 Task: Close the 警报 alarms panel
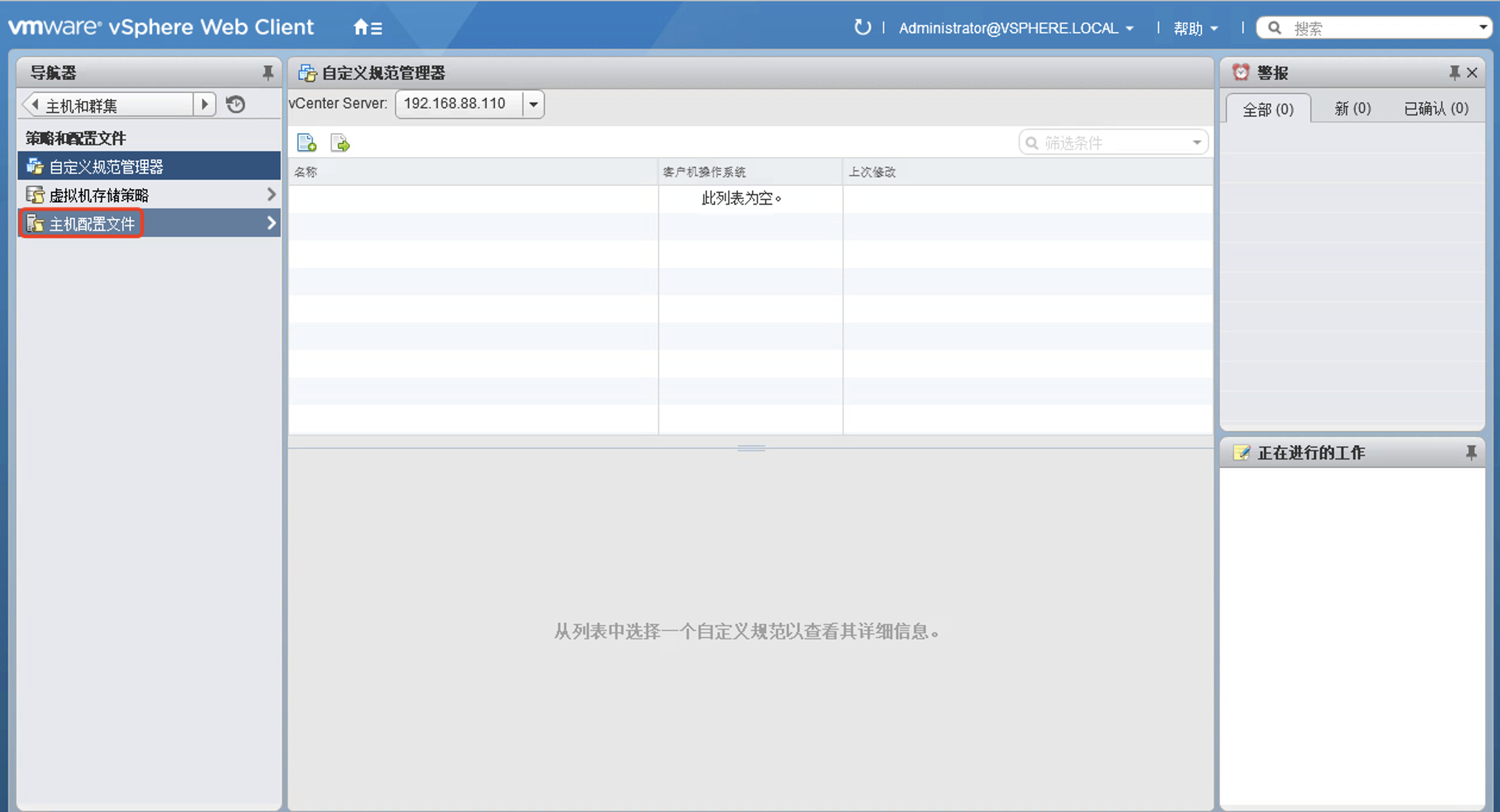click(x=1473, y=73)
